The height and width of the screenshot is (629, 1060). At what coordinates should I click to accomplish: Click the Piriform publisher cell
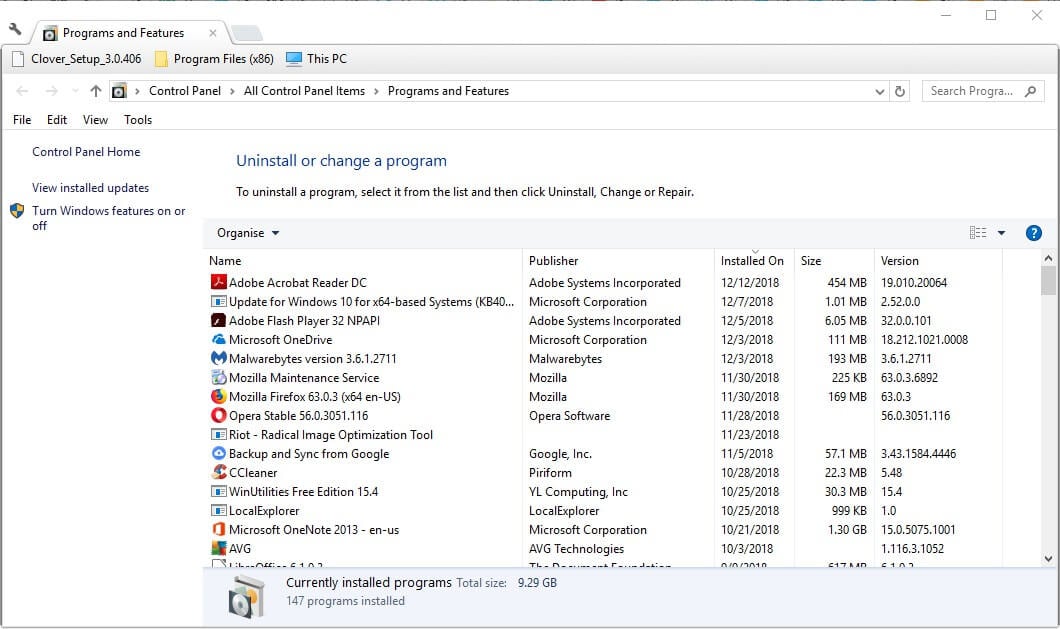pos(550,472)
